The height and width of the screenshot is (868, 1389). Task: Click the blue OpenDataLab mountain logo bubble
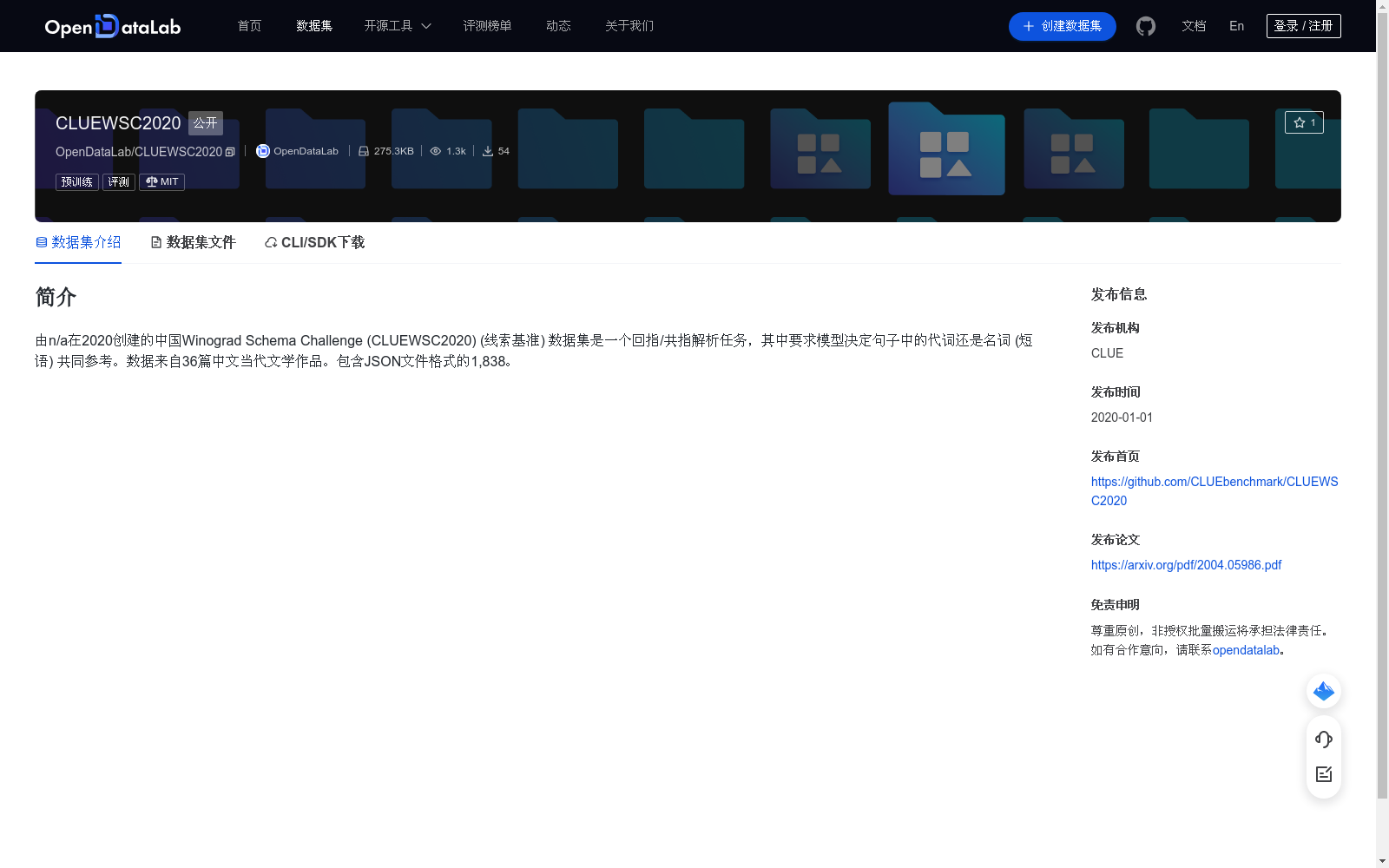[1323, 691]
